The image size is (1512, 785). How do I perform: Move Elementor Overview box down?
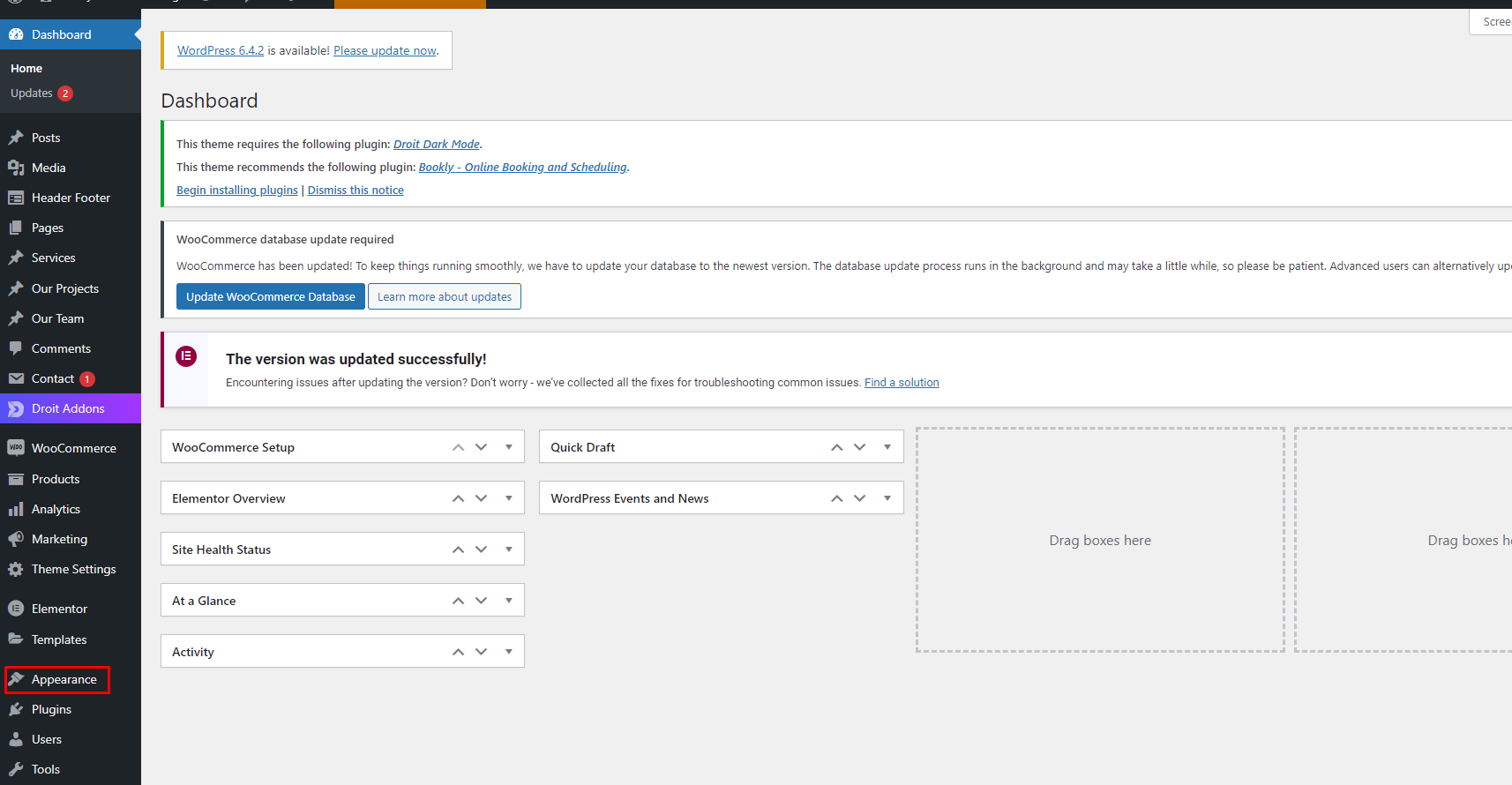(x=482, y=498)
